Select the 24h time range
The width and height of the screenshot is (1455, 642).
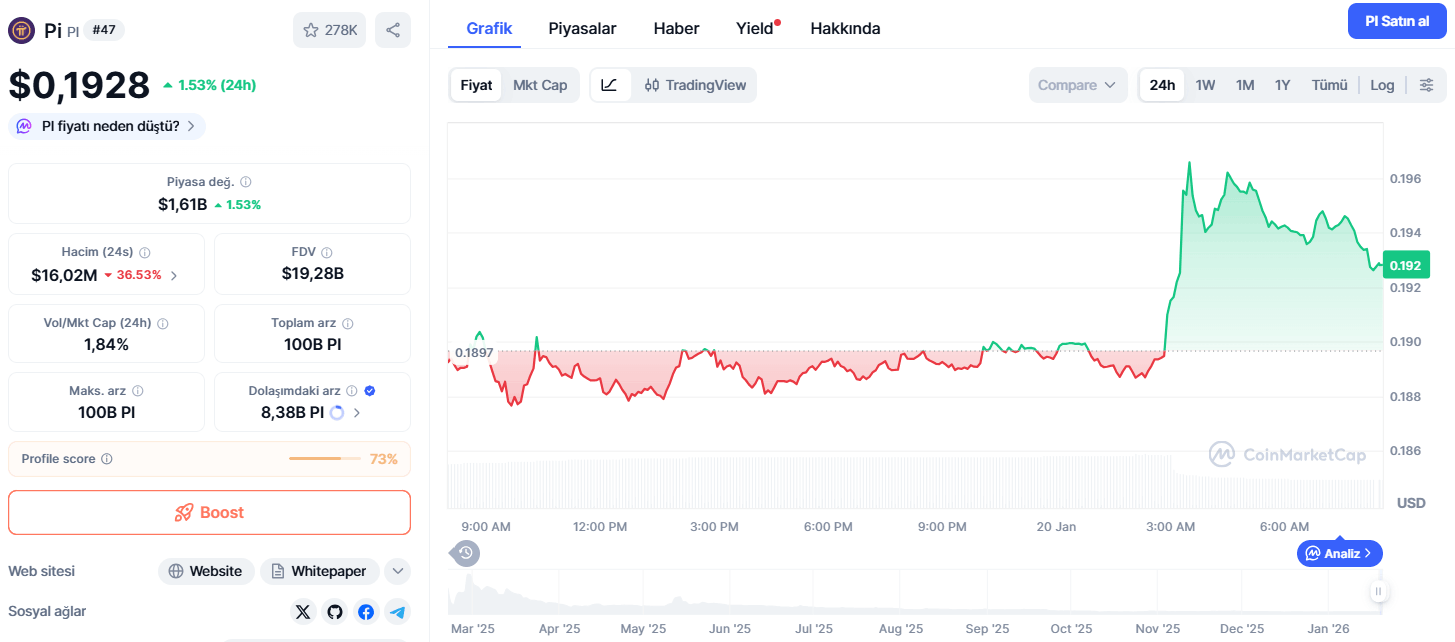coord(1162,85)
